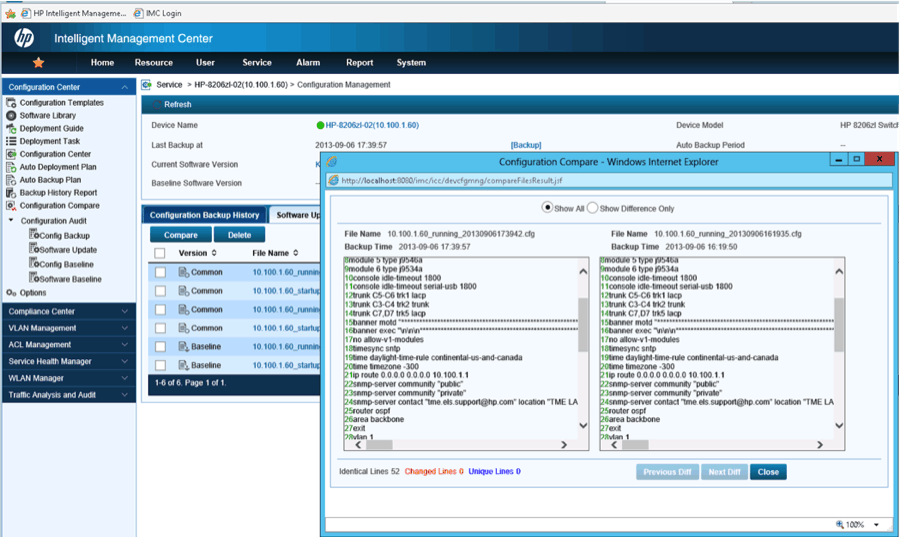This screenshot has width=900, height=538.
Task: Expand the VLAN Management panel
Action: pos(124,328)
